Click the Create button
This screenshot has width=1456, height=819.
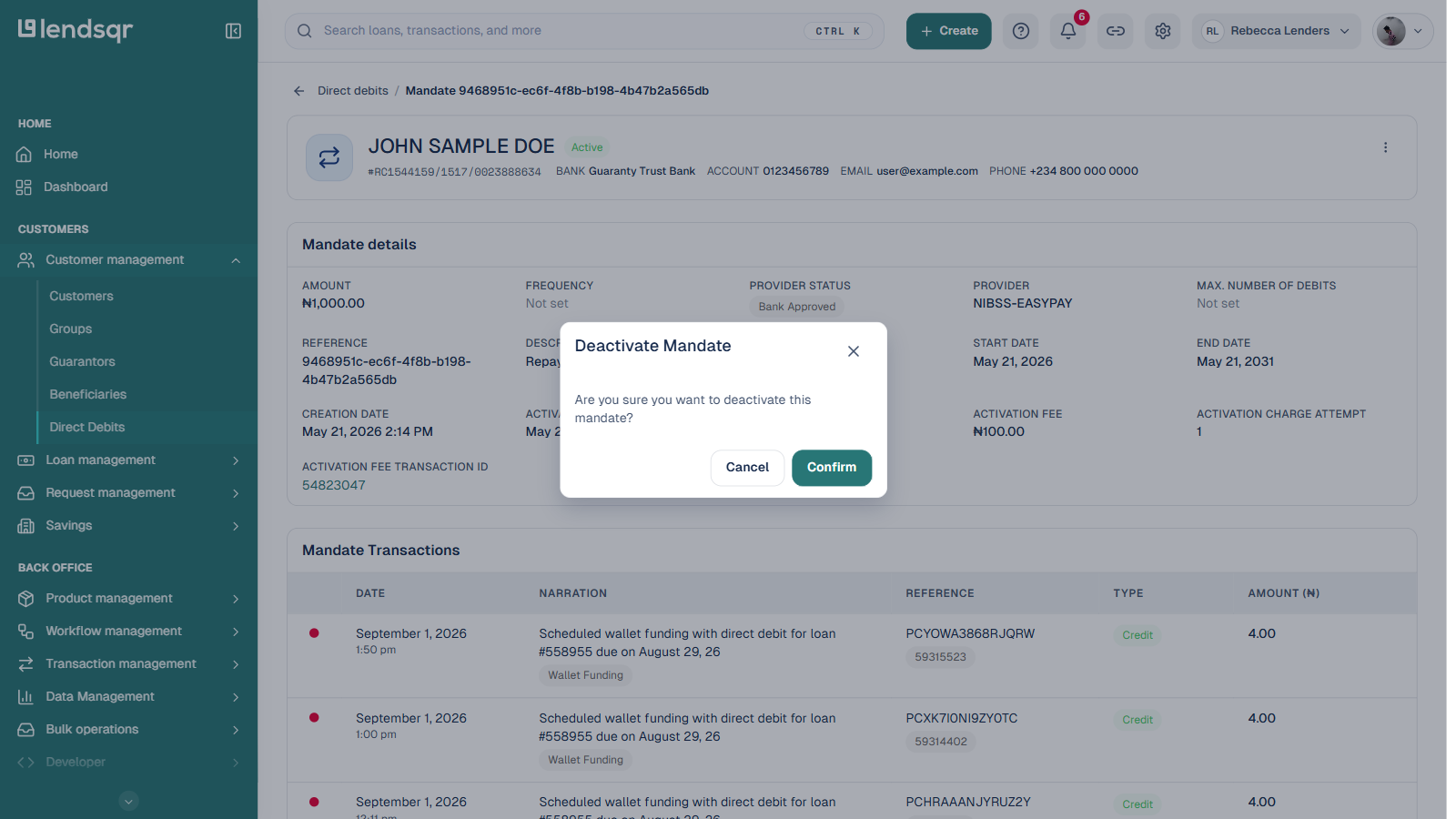(948, 31)
